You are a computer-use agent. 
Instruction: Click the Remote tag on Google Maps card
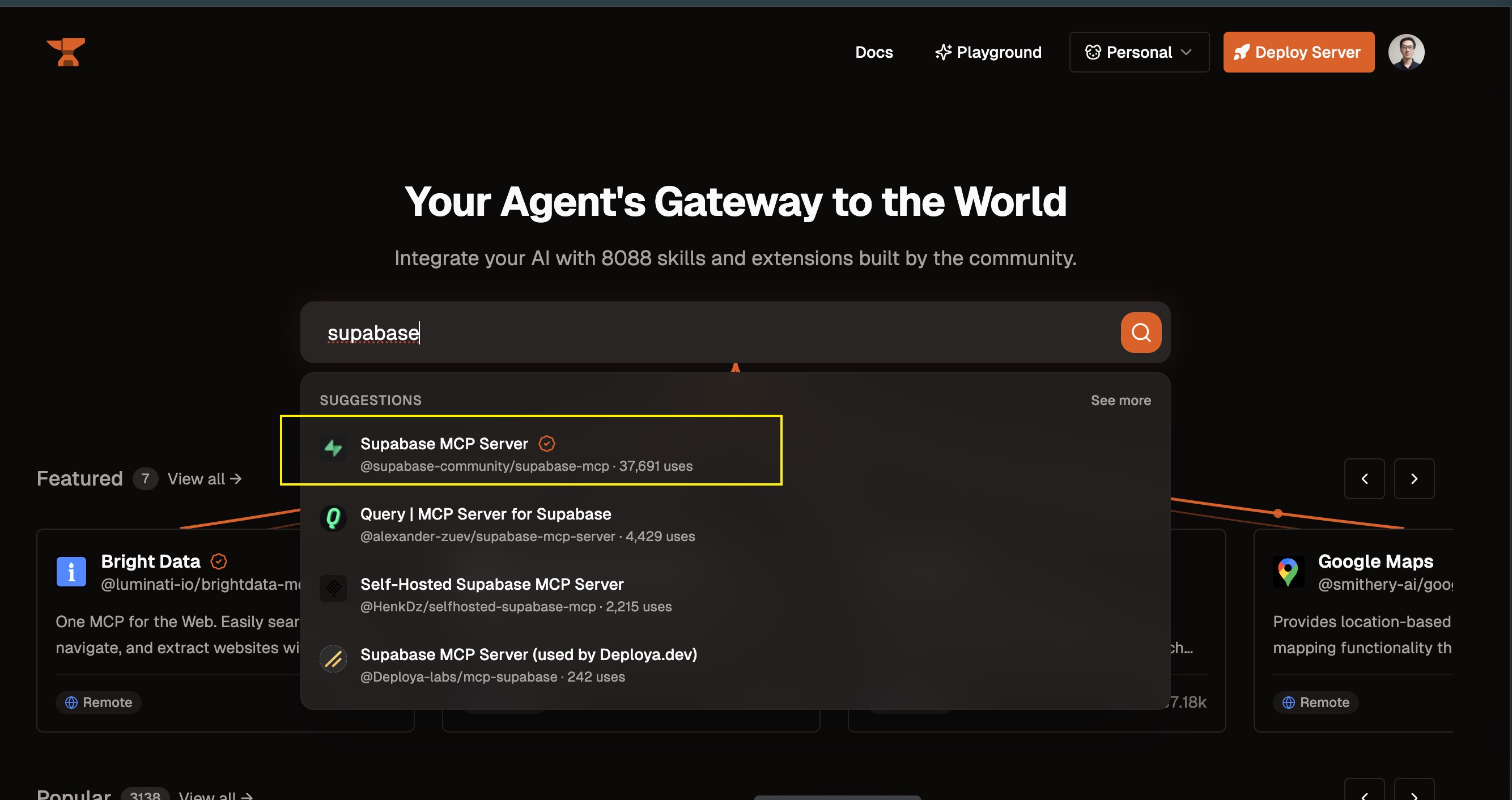[x=1315, y=702]
